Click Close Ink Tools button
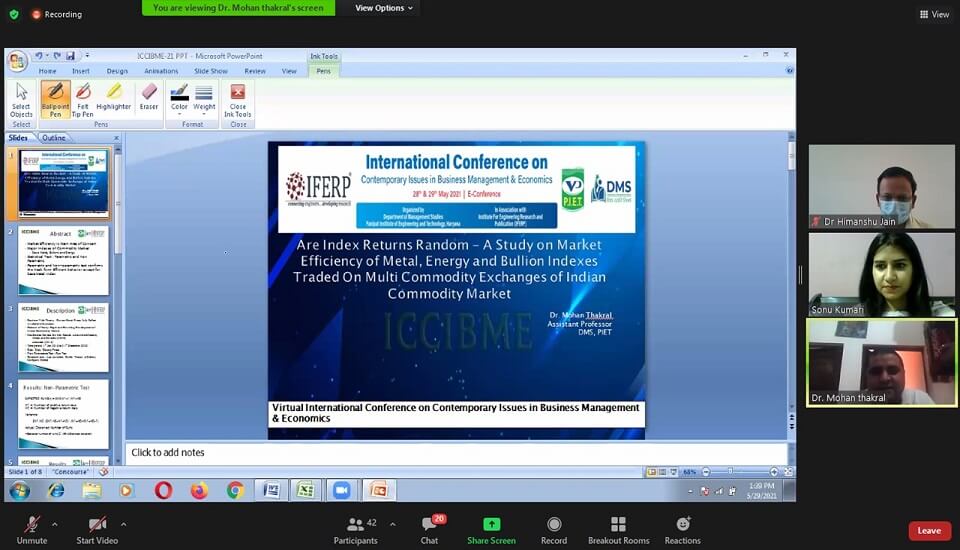The image size is (960, 550). click(x=238, y=99)
